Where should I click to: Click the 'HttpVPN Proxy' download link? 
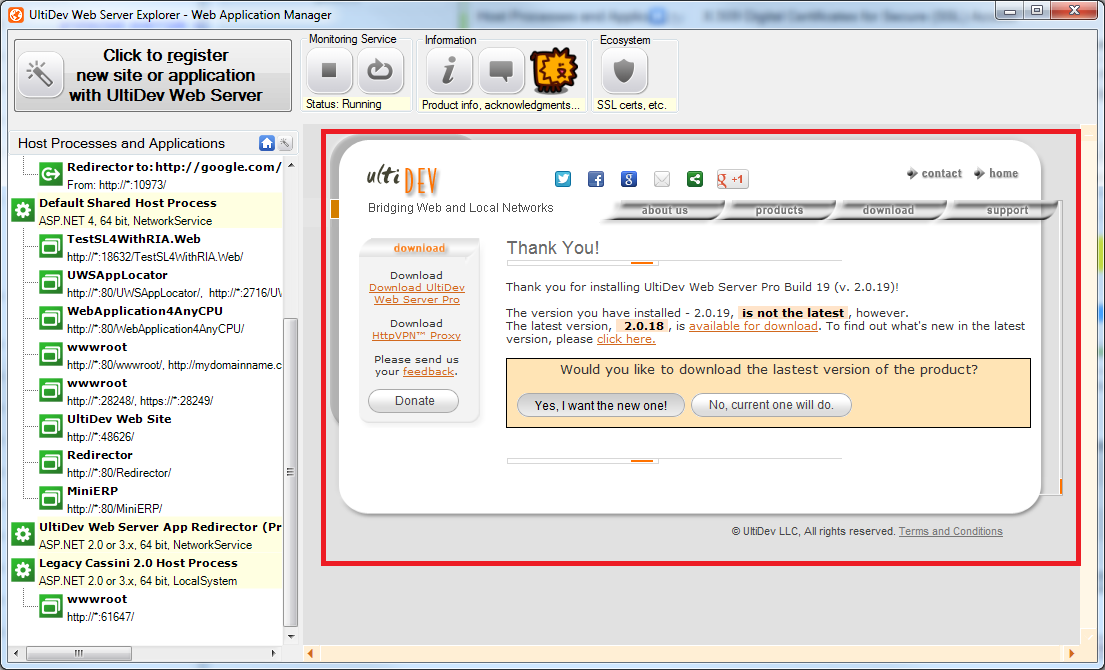416,336
